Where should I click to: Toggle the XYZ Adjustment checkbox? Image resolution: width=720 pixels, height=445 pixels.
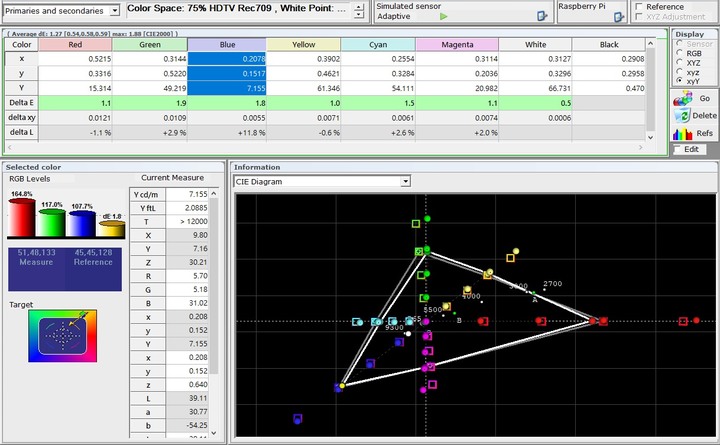click(x=639, y=17)
